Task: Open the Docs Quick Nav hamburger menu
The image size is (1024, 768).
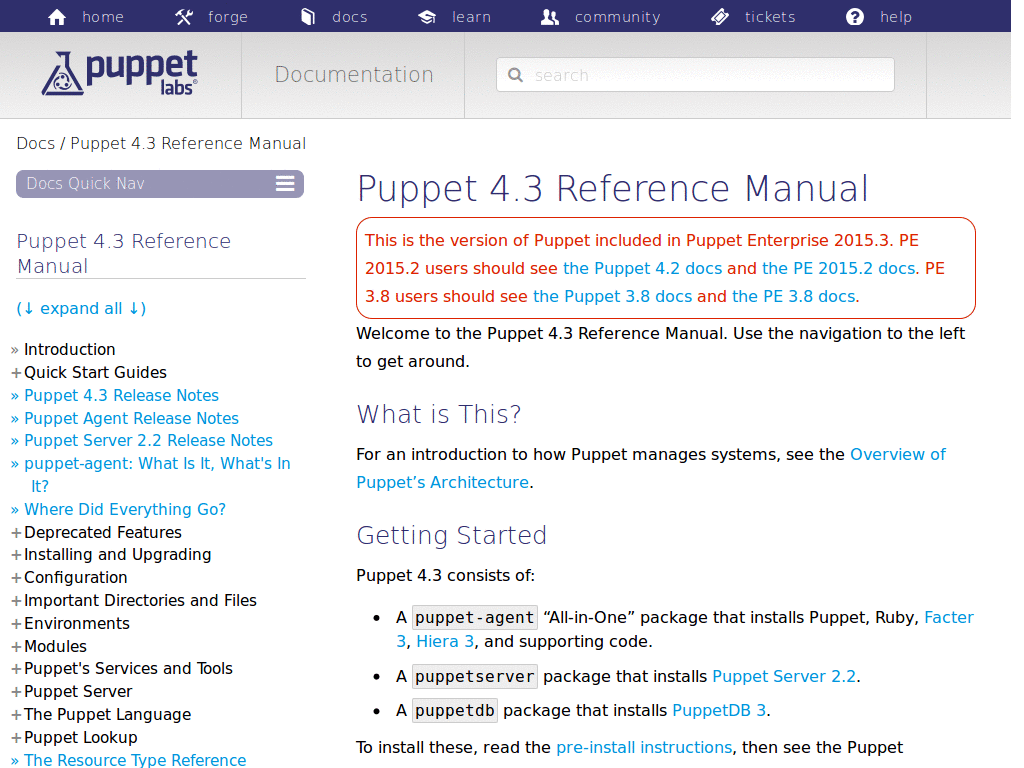Action: [285, 184]
